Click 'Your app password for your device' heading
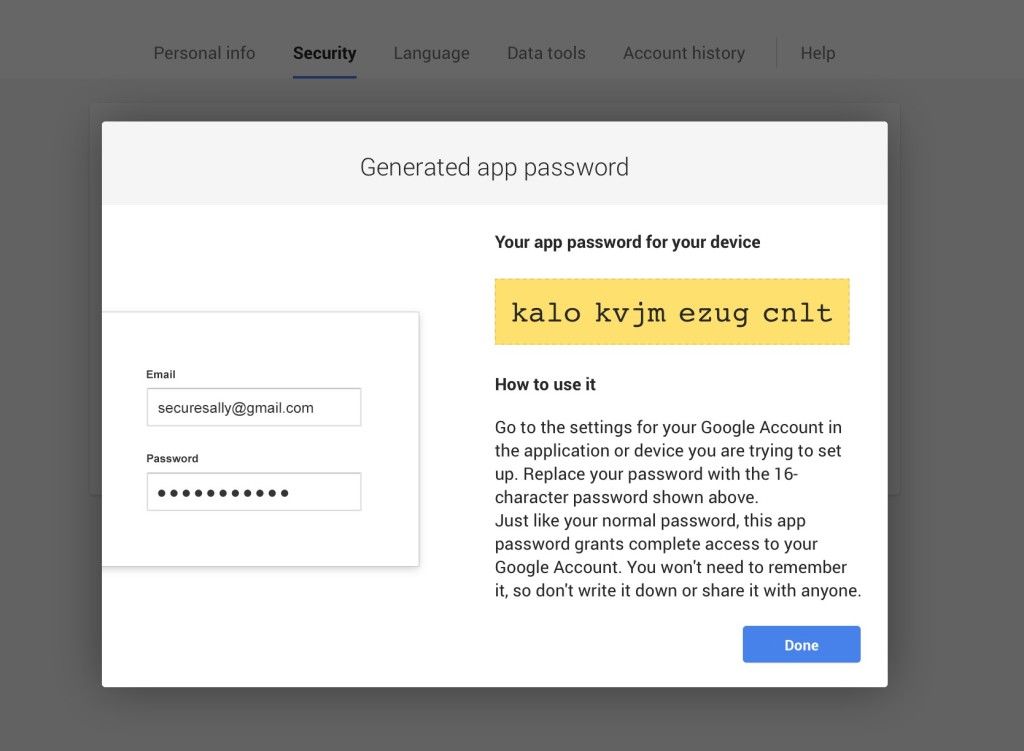The image size is (1024, 751). pyautogui.click(x=627, y=242)
